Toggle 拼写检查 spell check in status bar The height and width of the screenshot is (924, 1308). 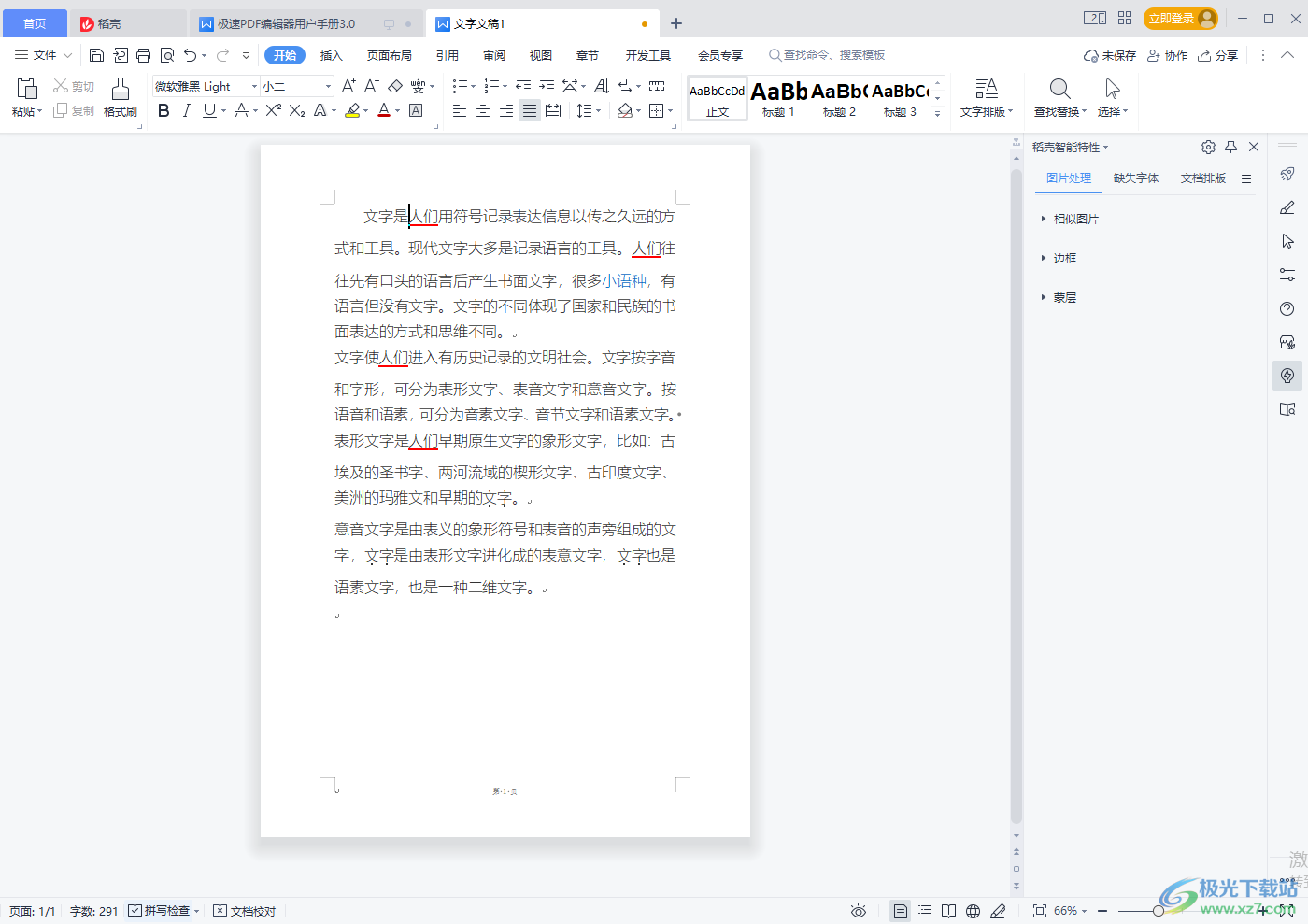(159, 911)
